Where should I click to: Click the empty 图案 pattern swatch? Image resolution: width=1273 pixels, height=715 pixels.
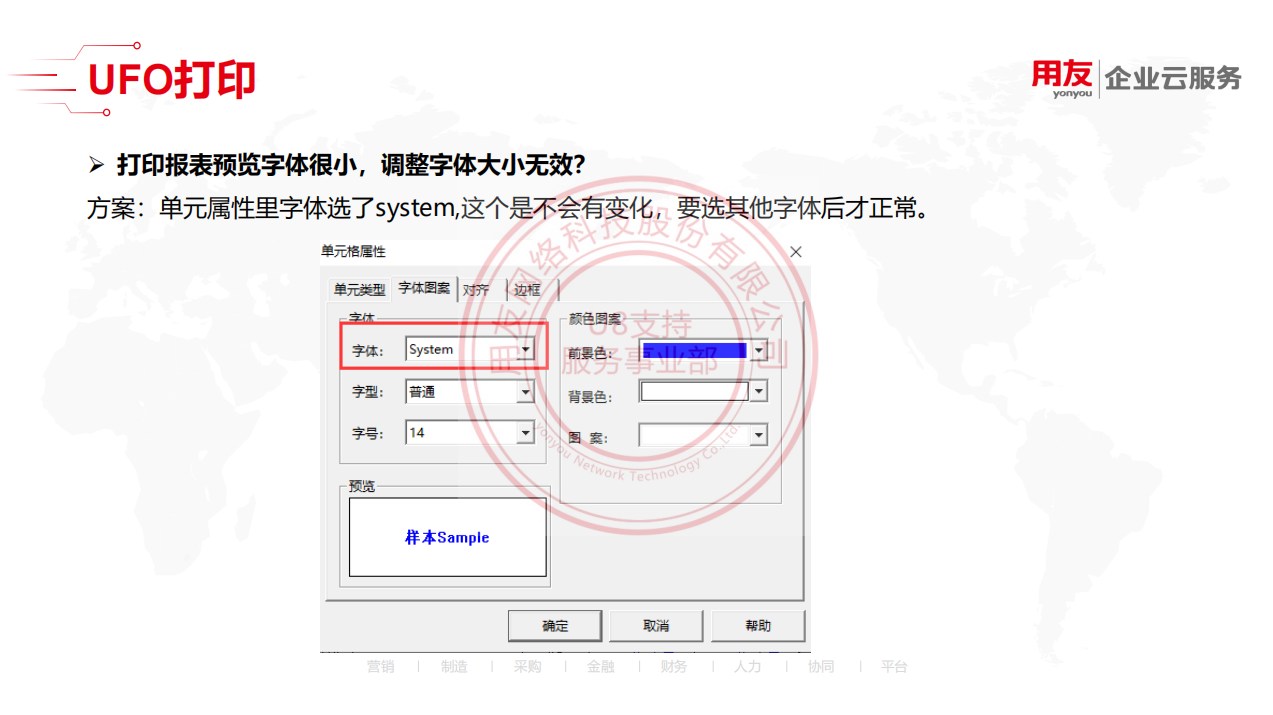pos(695,435)
